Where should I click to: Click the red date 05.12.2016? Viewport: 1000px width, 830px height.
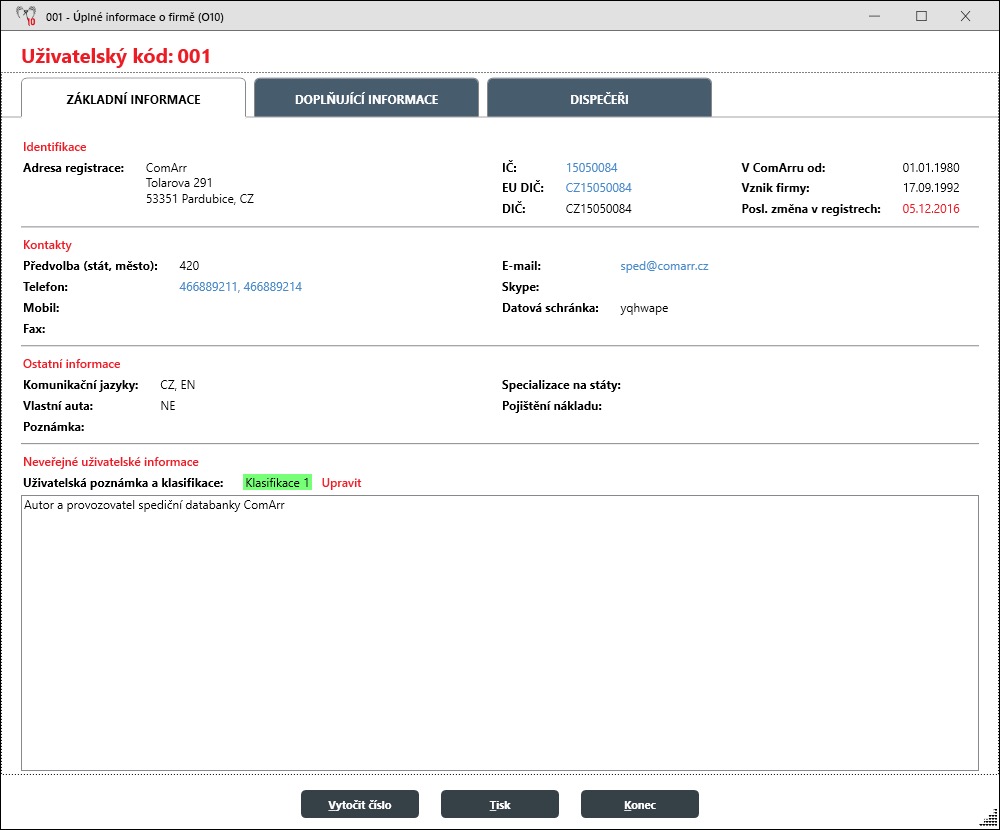[930, 209]
